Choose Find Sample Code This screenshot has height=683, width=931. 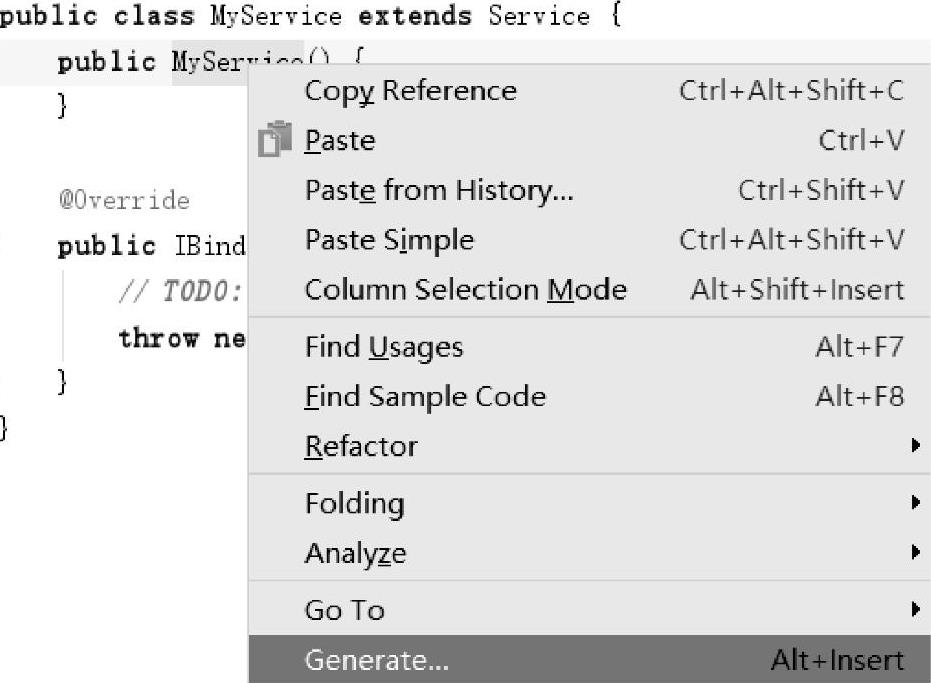[425, 397]
